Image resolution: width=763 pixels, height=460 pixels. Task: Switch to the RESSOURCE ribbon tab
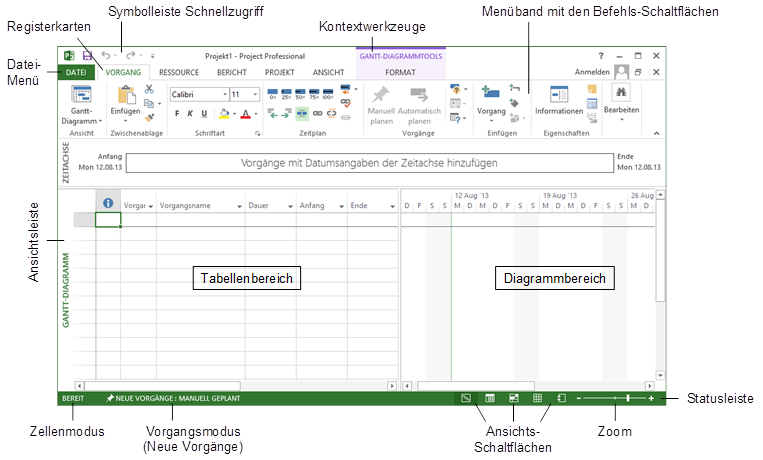(x=179, y=73)
